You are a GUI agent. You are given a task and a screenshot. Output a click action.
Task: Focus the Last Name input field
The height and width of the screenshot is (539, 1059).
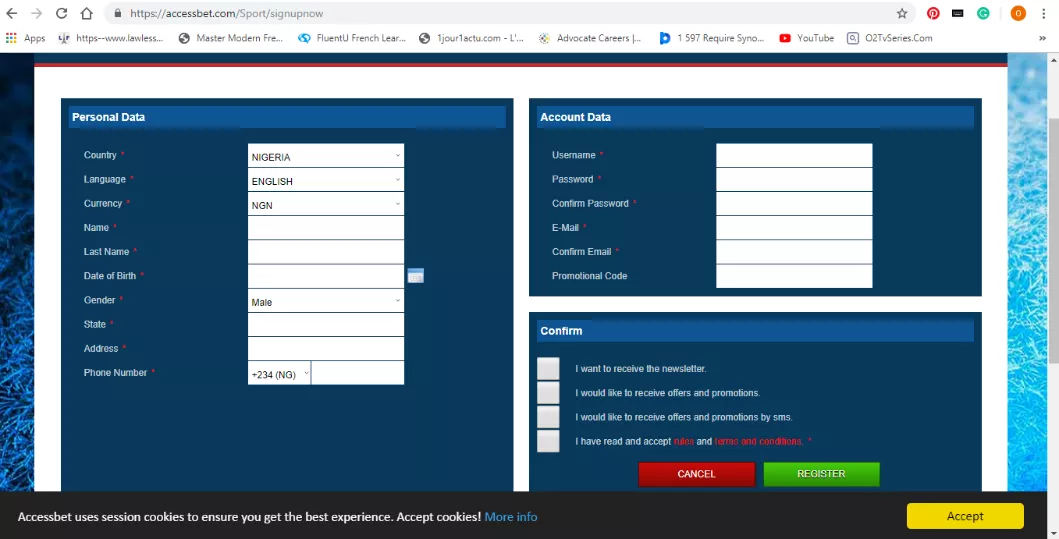pos(326,252)
